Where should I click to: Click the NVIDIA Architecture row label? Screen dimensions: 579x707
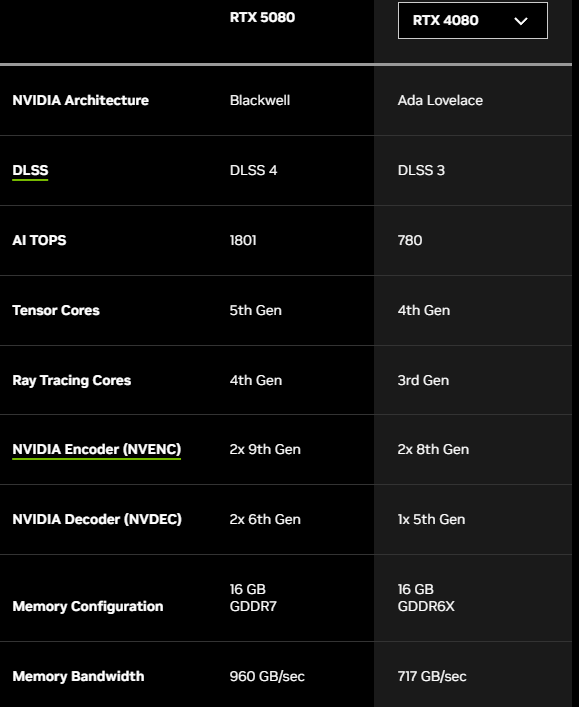(x=81, y=100)
